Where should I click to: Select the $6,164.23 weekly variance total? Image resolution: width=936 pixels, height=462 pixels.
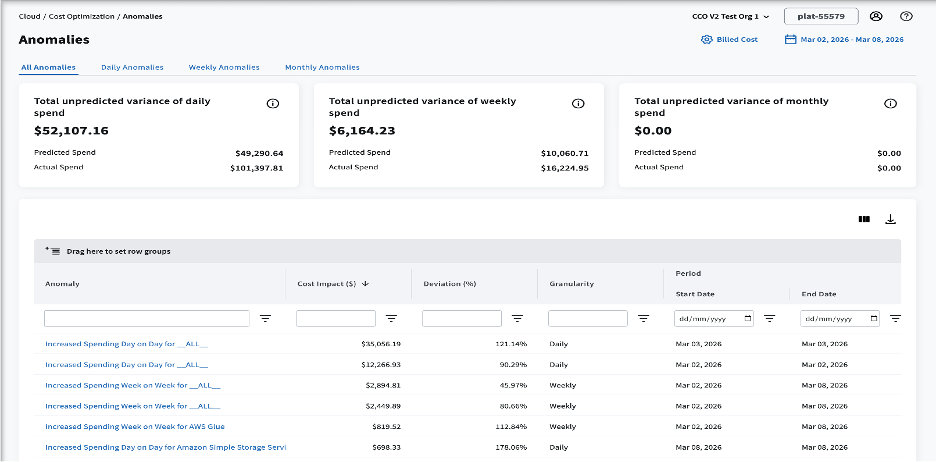(362, 131)
